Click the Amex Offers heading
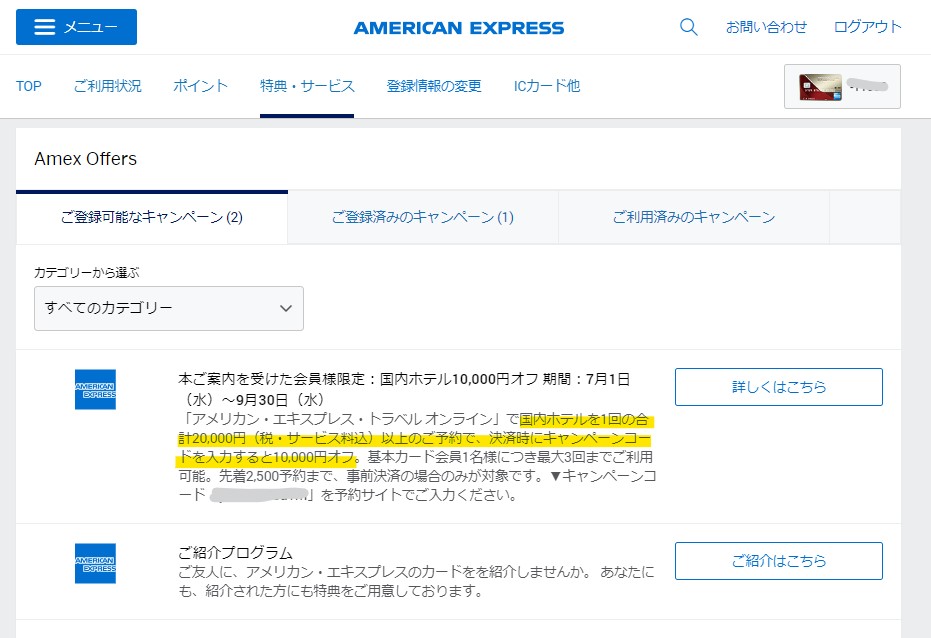The height and width of the screenshot is (638, 931). coord(86,159)
